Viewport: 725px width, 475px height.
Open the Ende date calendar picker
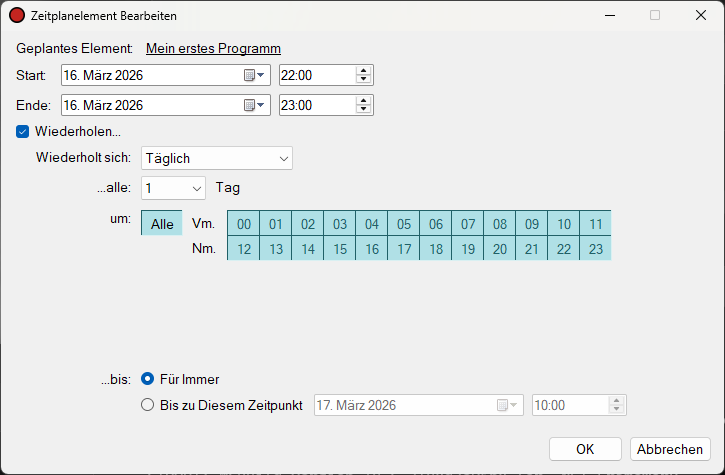(x=254, y=105)
